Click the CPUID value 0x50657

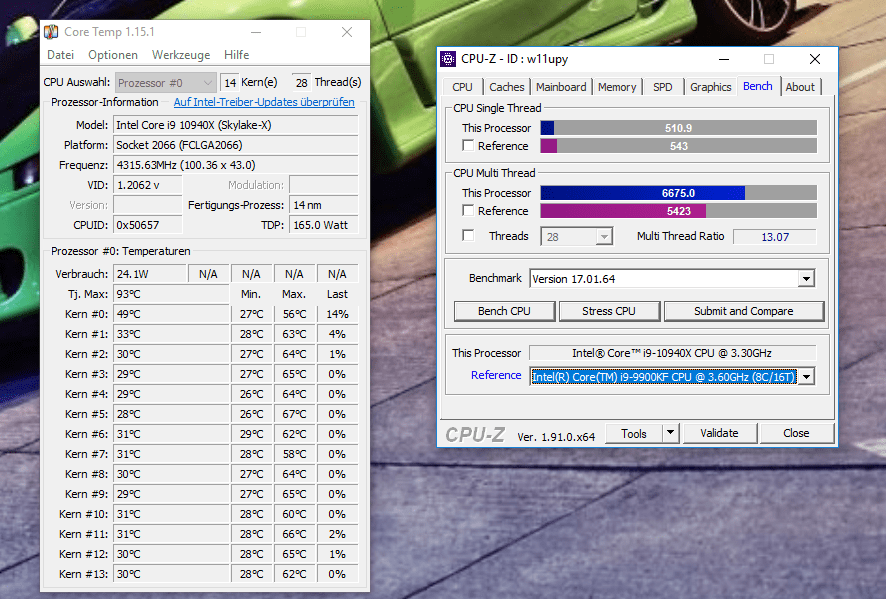147,225
